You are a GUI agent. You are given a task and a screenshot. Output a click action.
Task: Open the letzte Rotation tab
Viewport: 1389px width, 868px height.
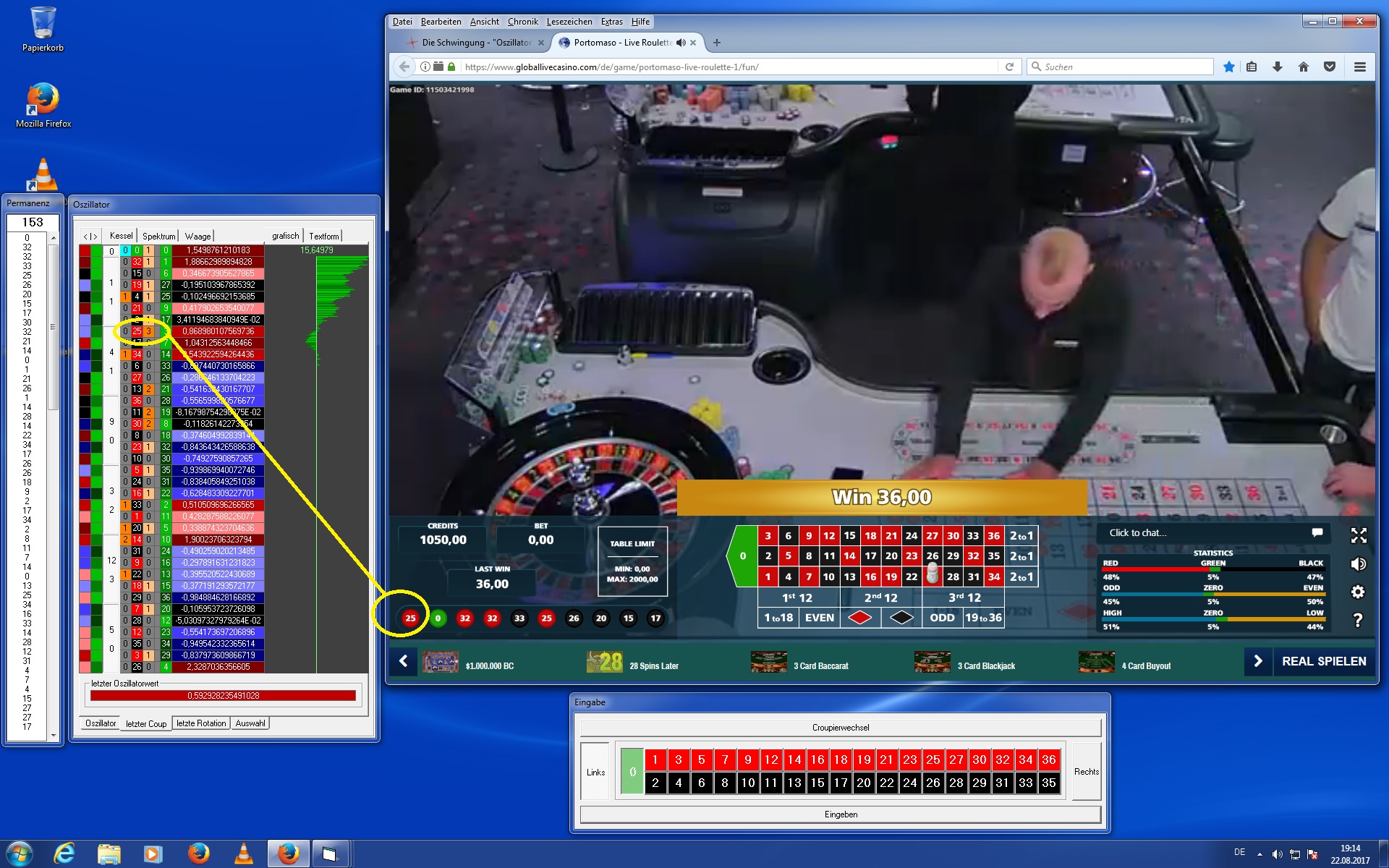point(201,723)
